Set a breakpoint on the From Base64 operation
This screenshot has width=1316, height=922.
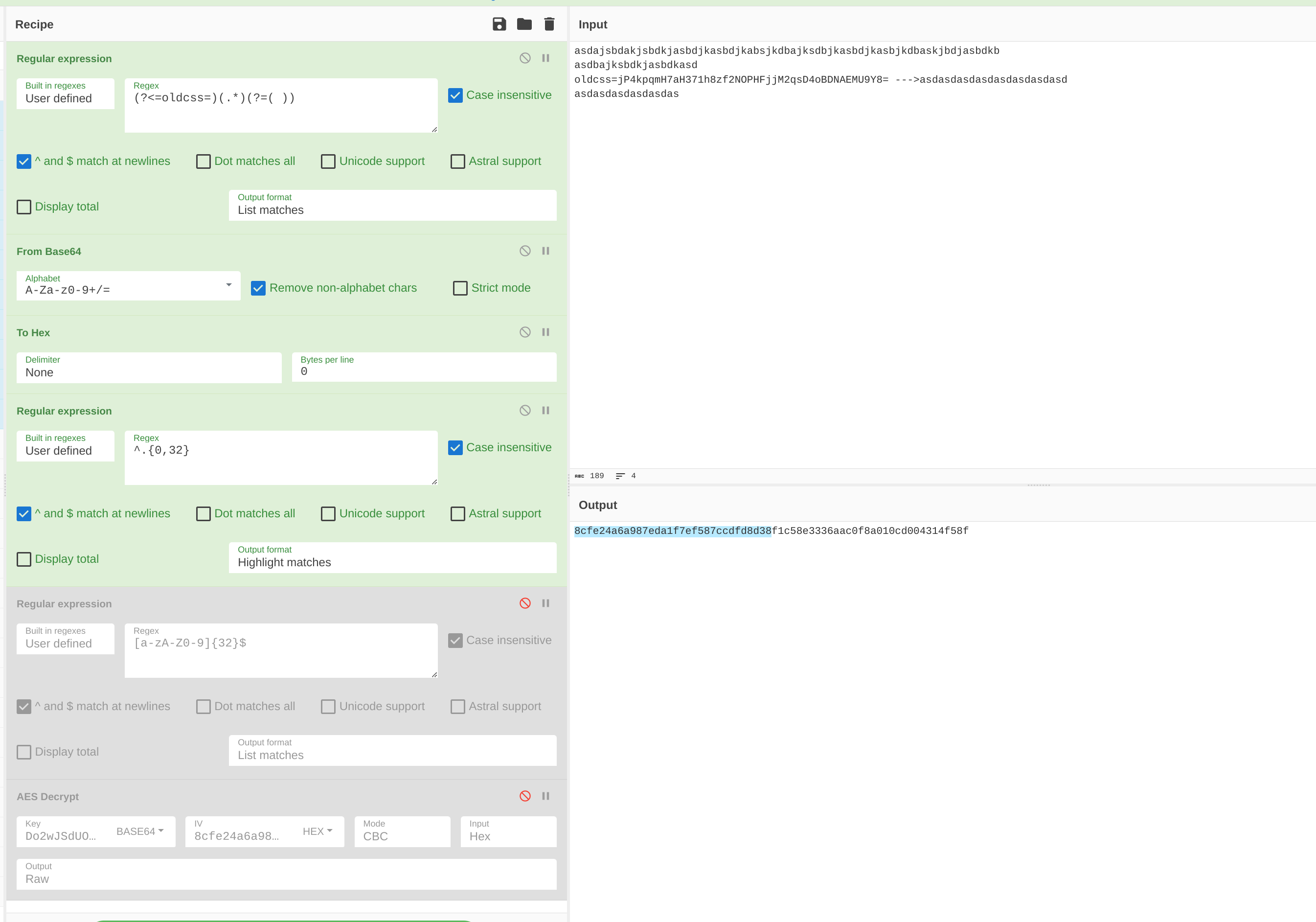pos(545,251)
